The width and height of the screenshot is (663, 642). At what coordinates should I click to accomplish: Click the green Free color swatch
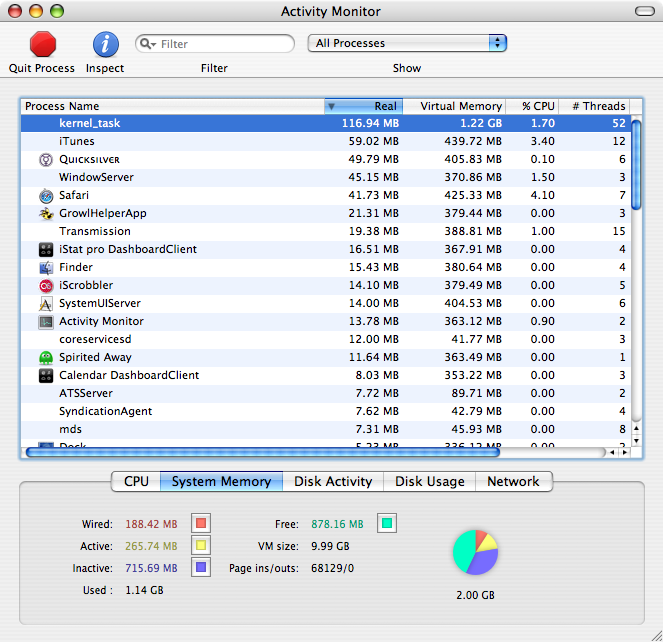386,523
